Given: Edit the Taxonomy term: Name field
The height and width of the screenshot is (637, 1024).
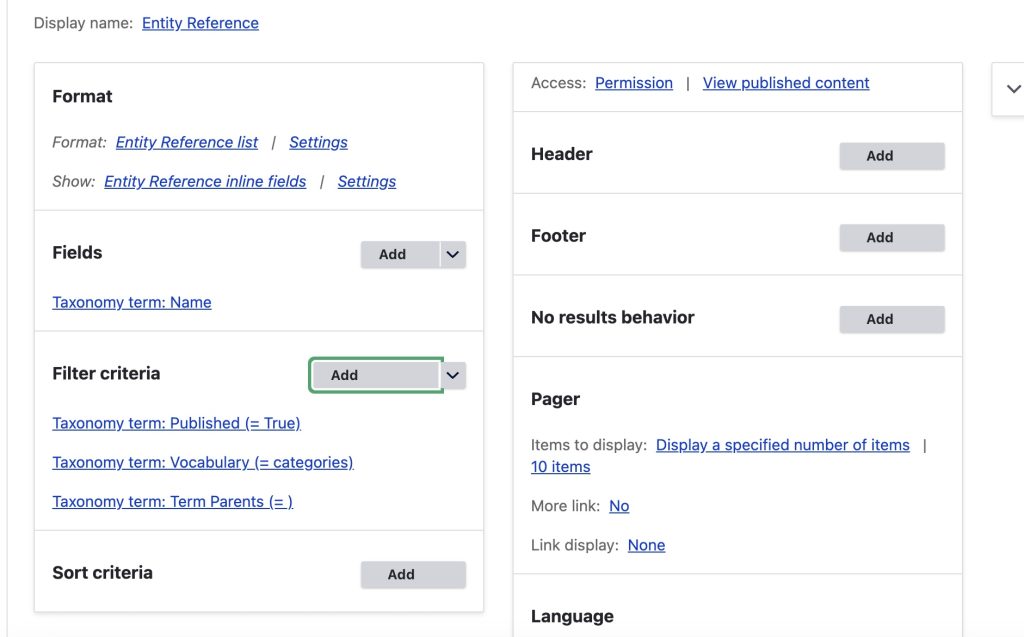Looking at the screenshot, I should (x=132, y=302).
